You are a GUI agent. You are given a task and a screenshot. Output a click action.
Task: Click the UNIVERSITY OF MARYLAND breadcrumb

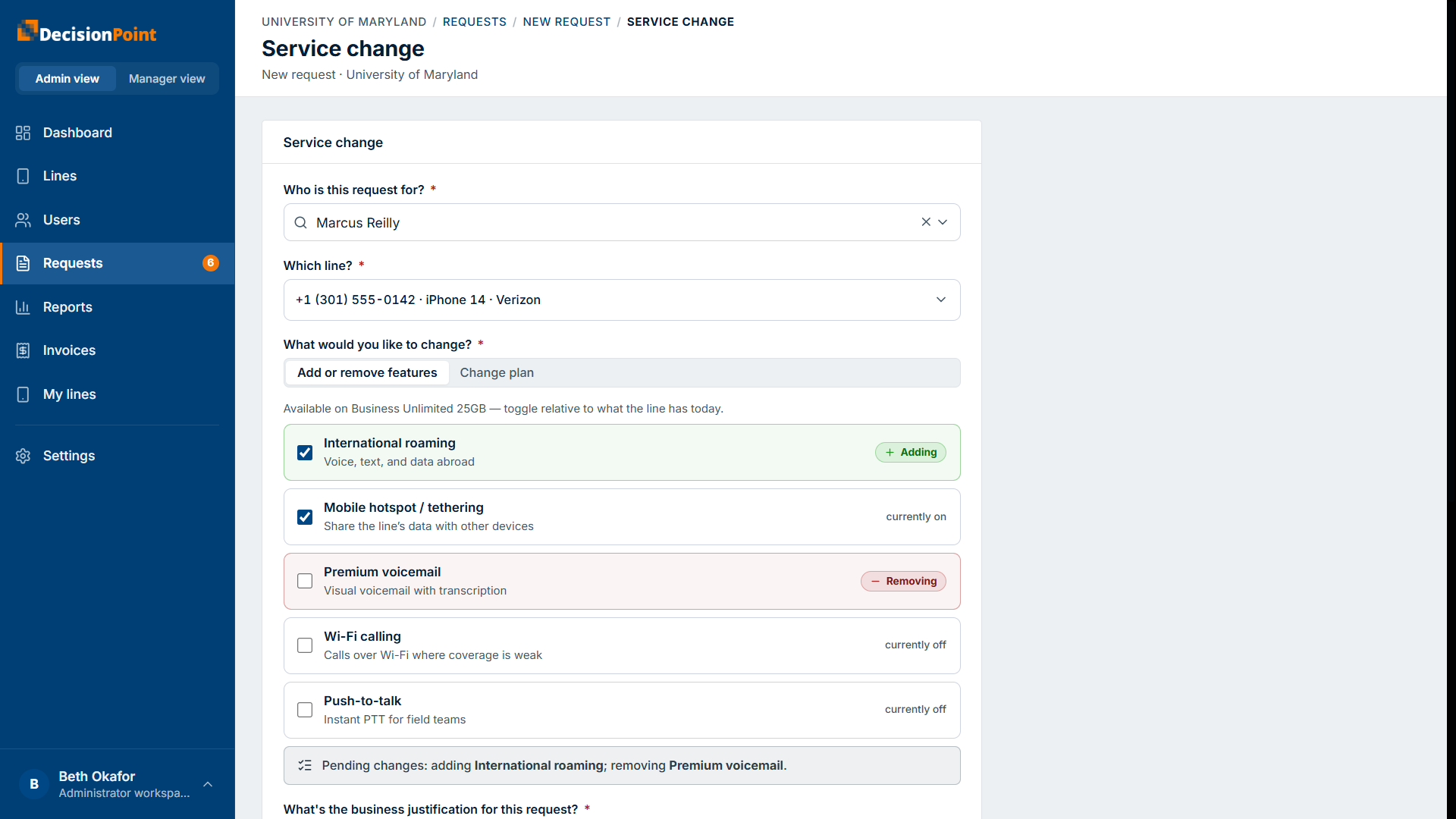(344, 22)
